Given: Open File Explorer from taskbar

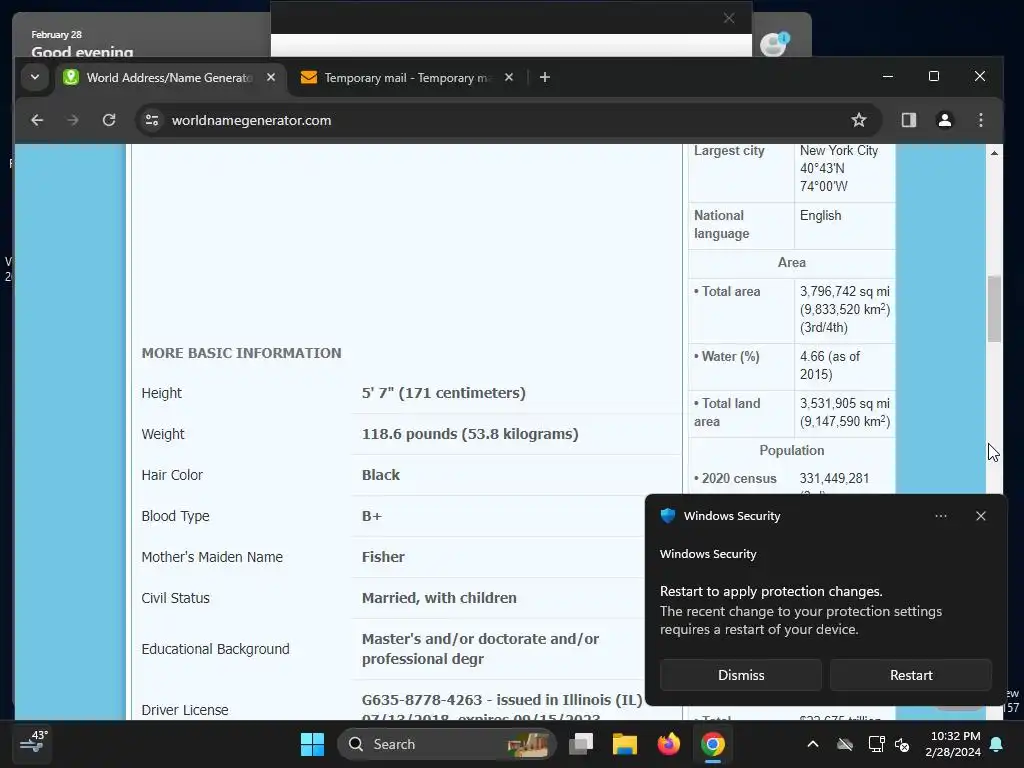Looking at the screenshot, I should [x=624, y=744].
